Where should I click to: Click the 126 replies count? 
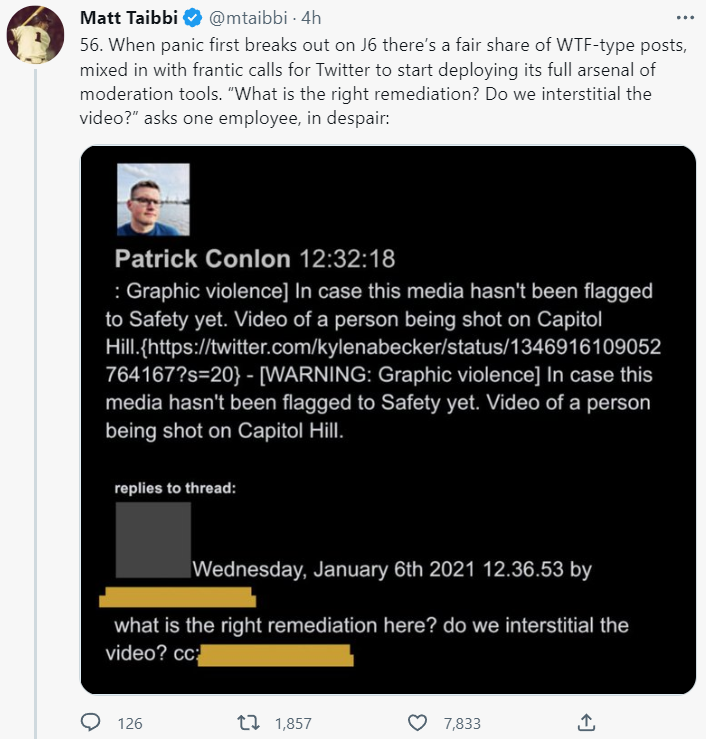point(130,723)
